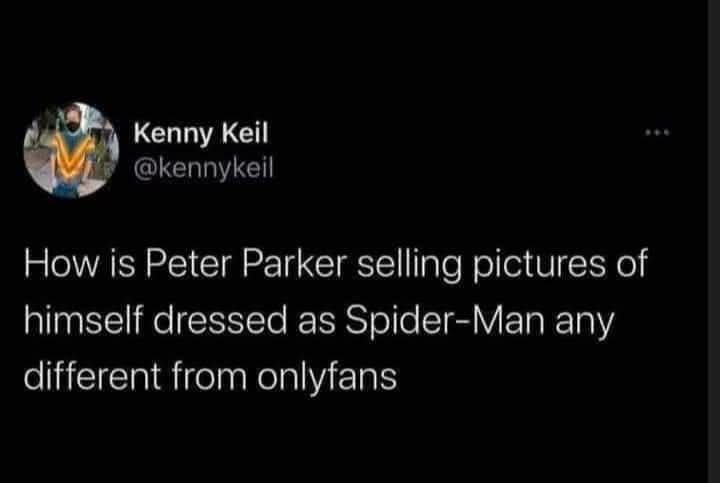Open the Kenny Keil display name link
Image resolution: width=720 pixels, height=483 pixels.
click(201, 134)
